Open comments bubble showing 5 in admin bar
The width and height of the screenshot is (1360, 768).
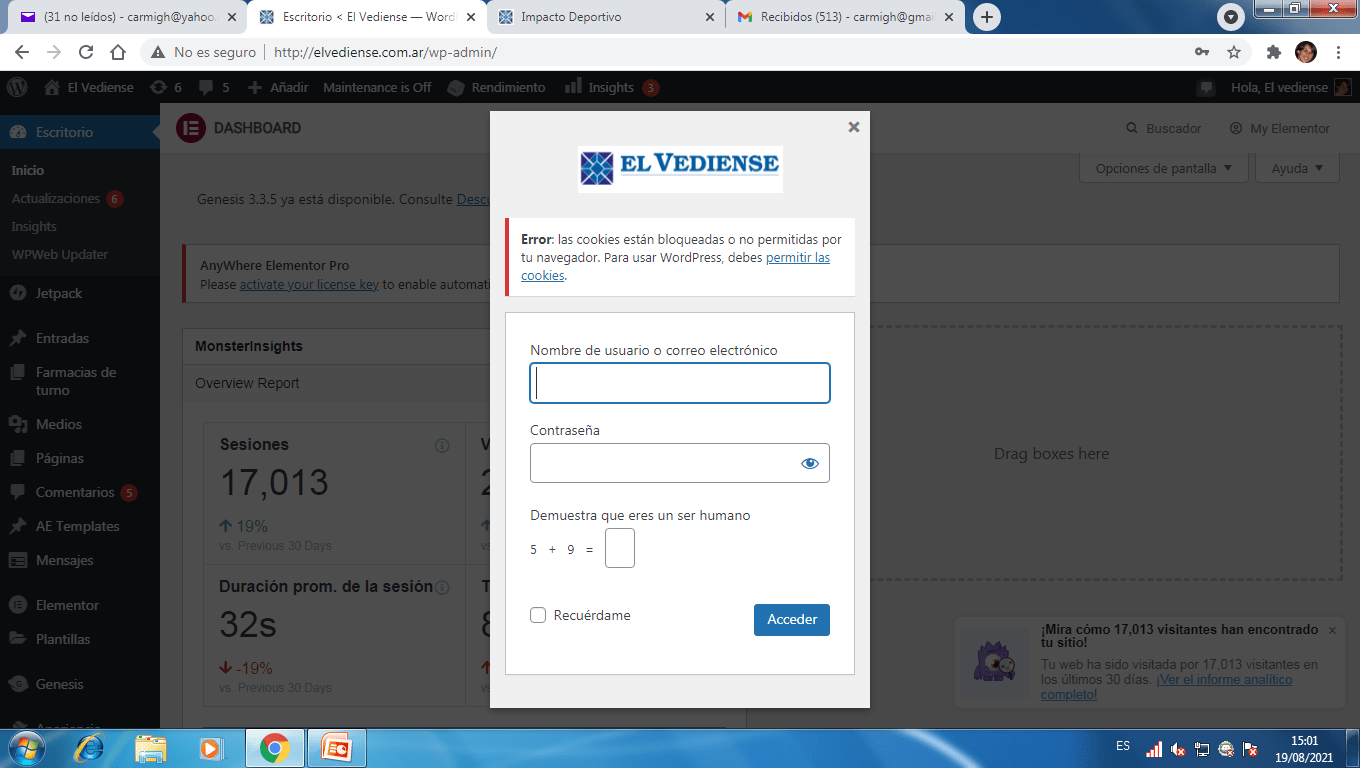[x=214, y=87]
